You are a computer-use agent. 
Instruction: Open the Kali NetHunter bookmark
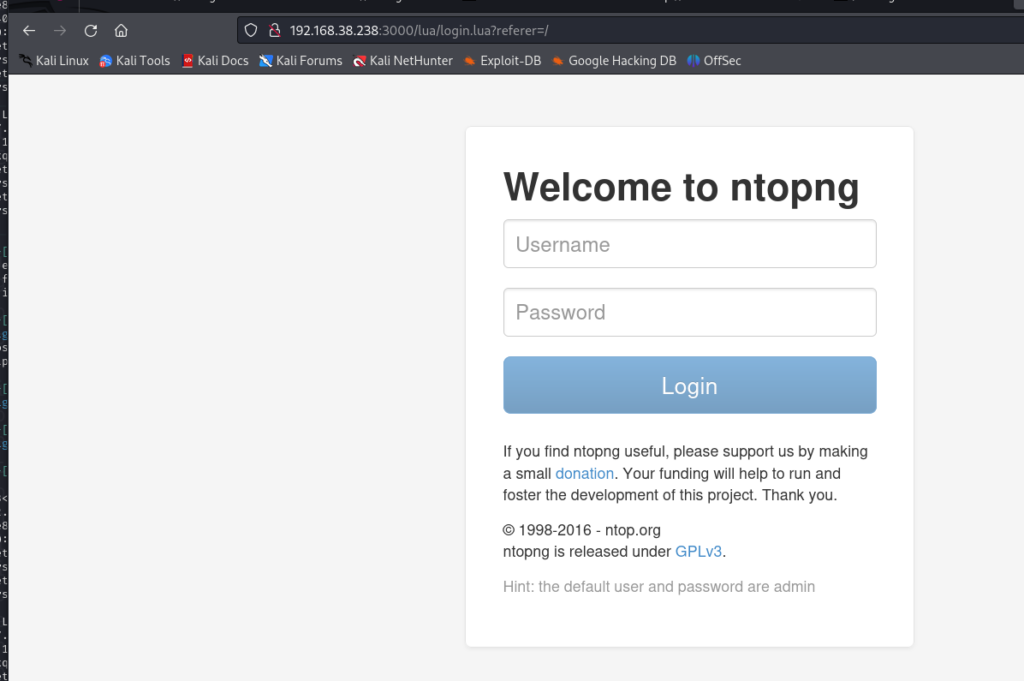click(x=403, y=61)
